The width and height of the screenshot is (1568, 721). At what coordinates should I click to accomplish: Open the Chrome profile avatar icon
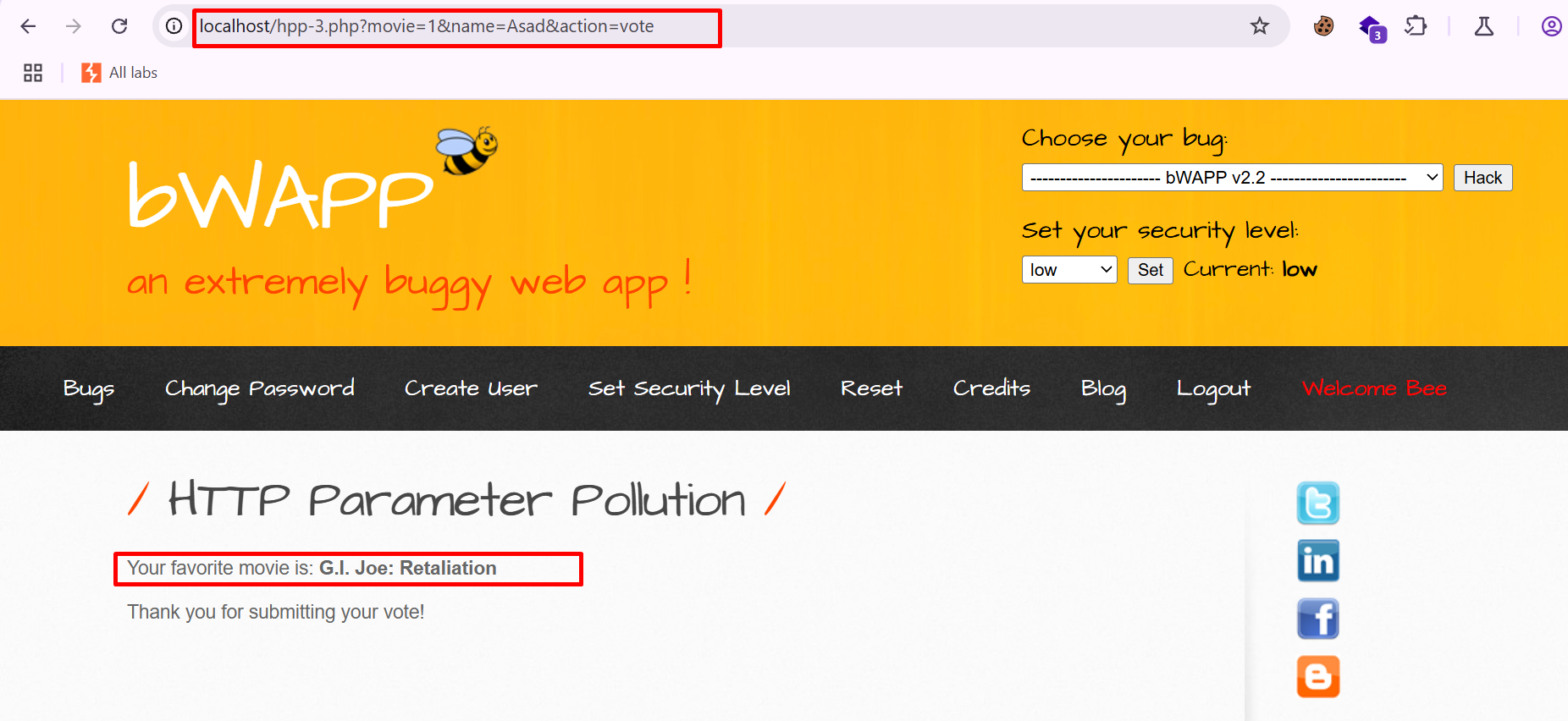click(1551, 26)
